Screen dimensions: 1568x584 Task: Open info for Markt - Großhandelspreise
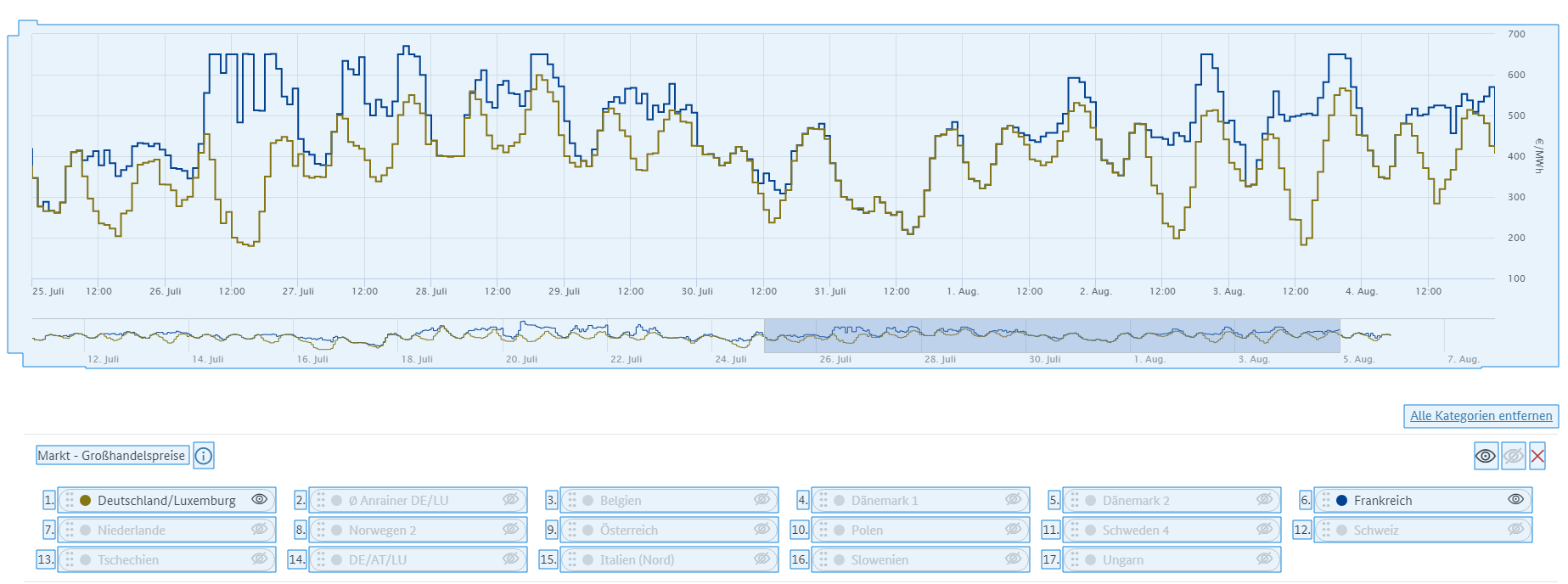tap(204, 456)
